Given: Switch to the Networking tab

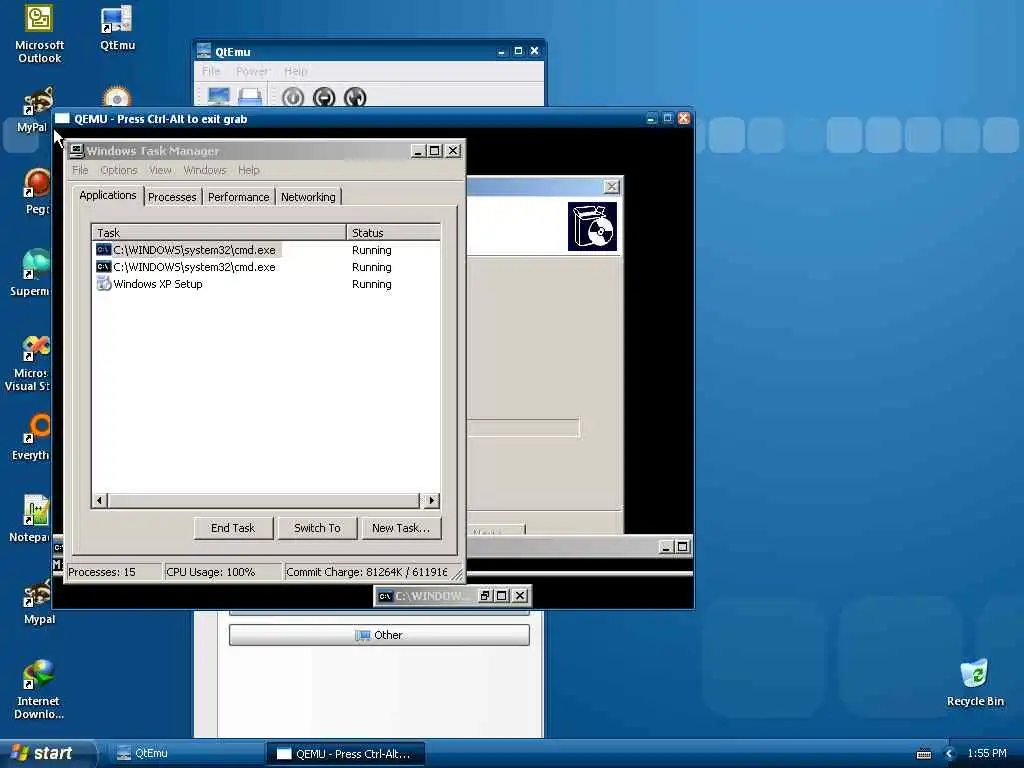Looking at the screenshot, I should pyautogui.click(x=308, y=197).
